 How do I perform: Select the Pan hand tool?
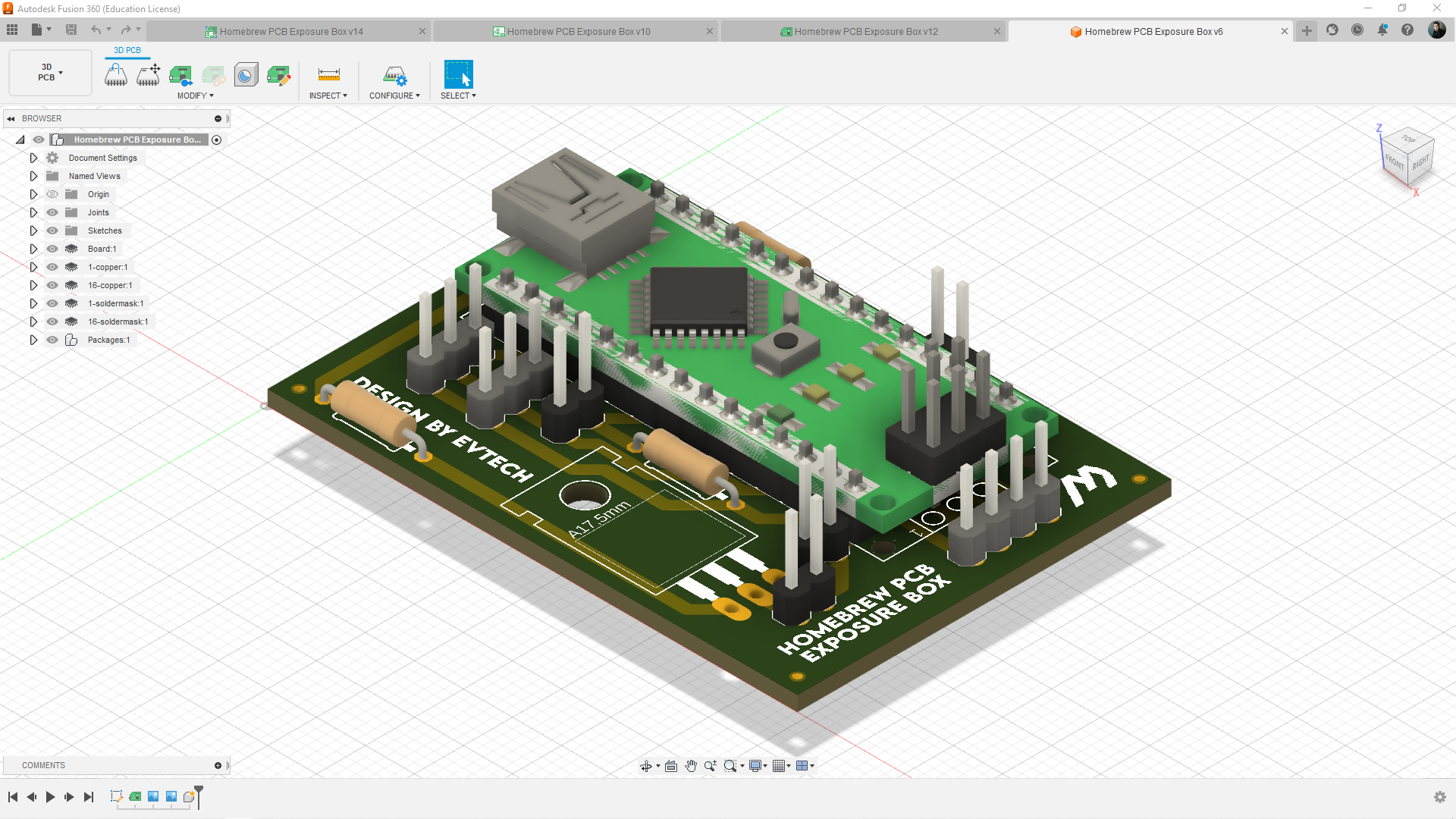coord(691,766)
